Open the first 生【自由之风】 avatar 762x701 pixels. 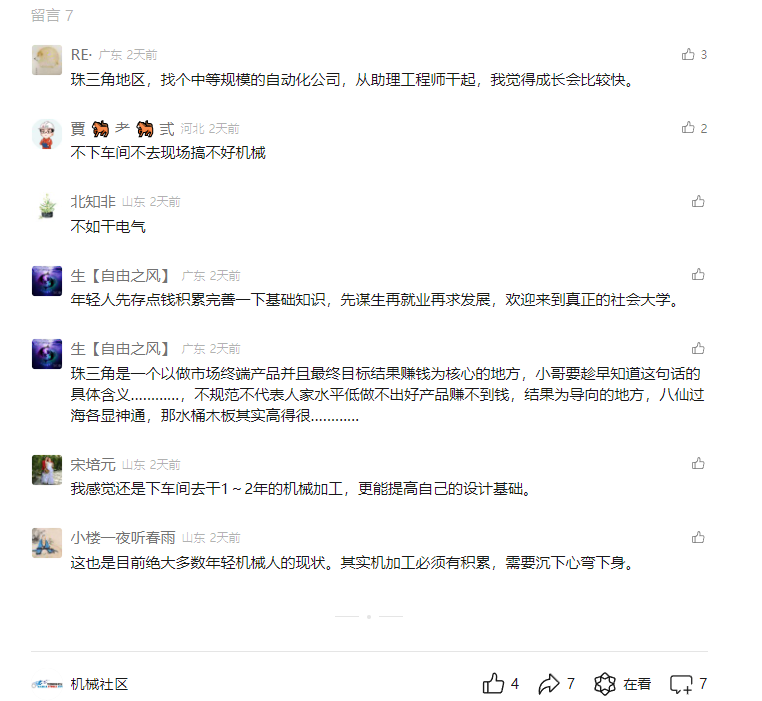[x=47, y=280]
